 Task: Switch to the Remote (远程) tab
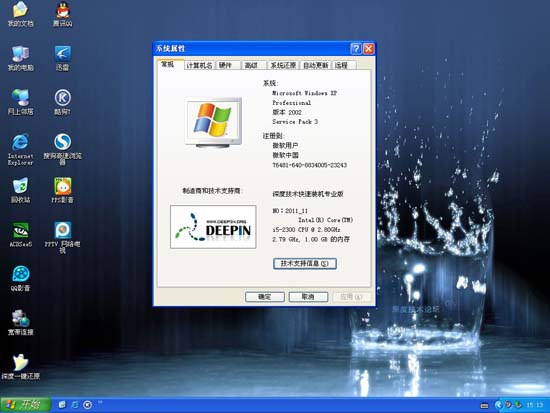(344, 65)
